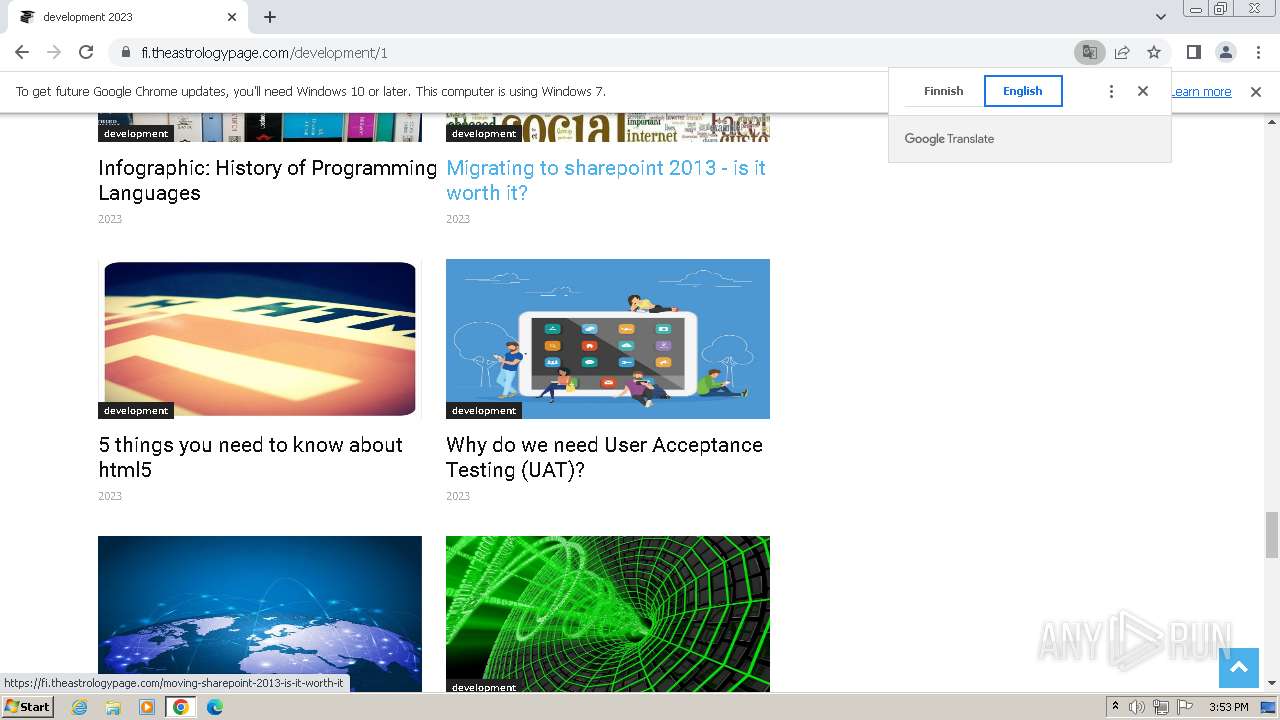Screen dimensions: 1280x720
Task: Open Migrating to sharepoint 2013 article
Action: click(x=606, y=180)
